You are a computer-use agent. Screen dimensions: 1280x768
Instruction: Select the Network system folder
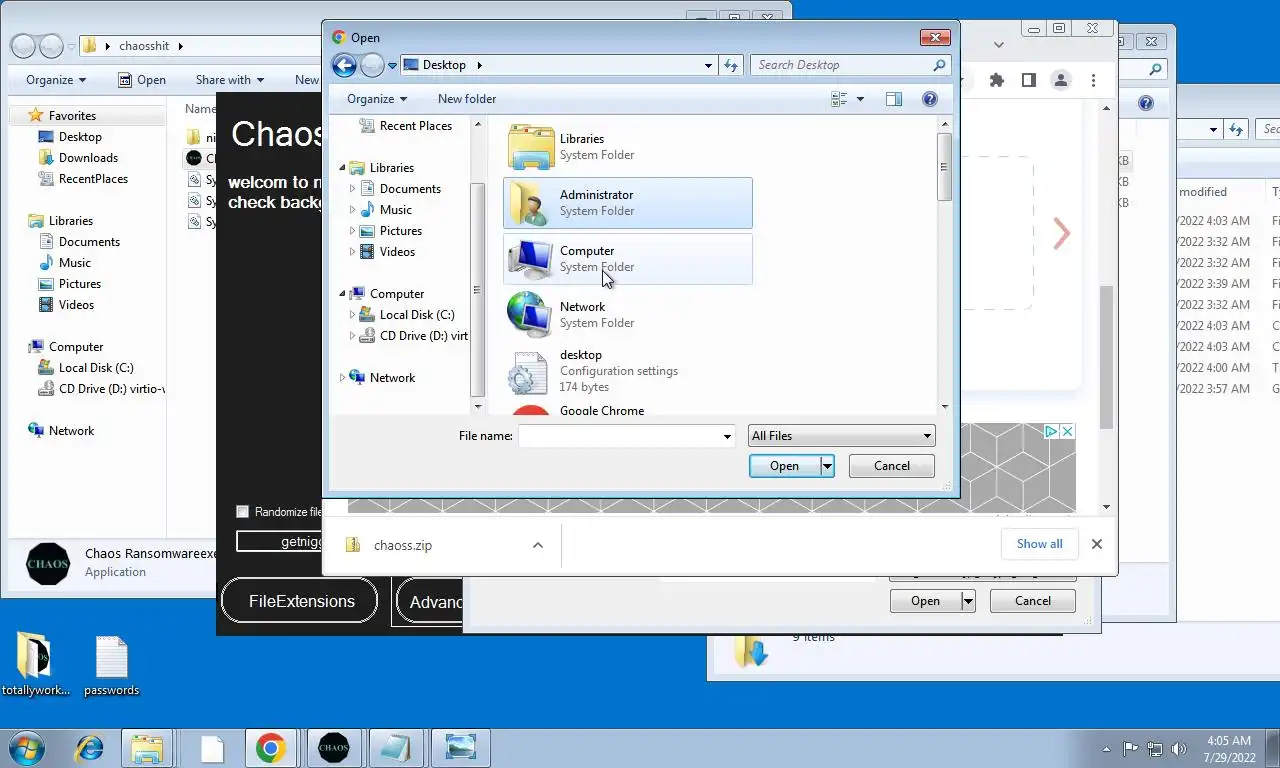pyautogui.click(x=628, y=315)
